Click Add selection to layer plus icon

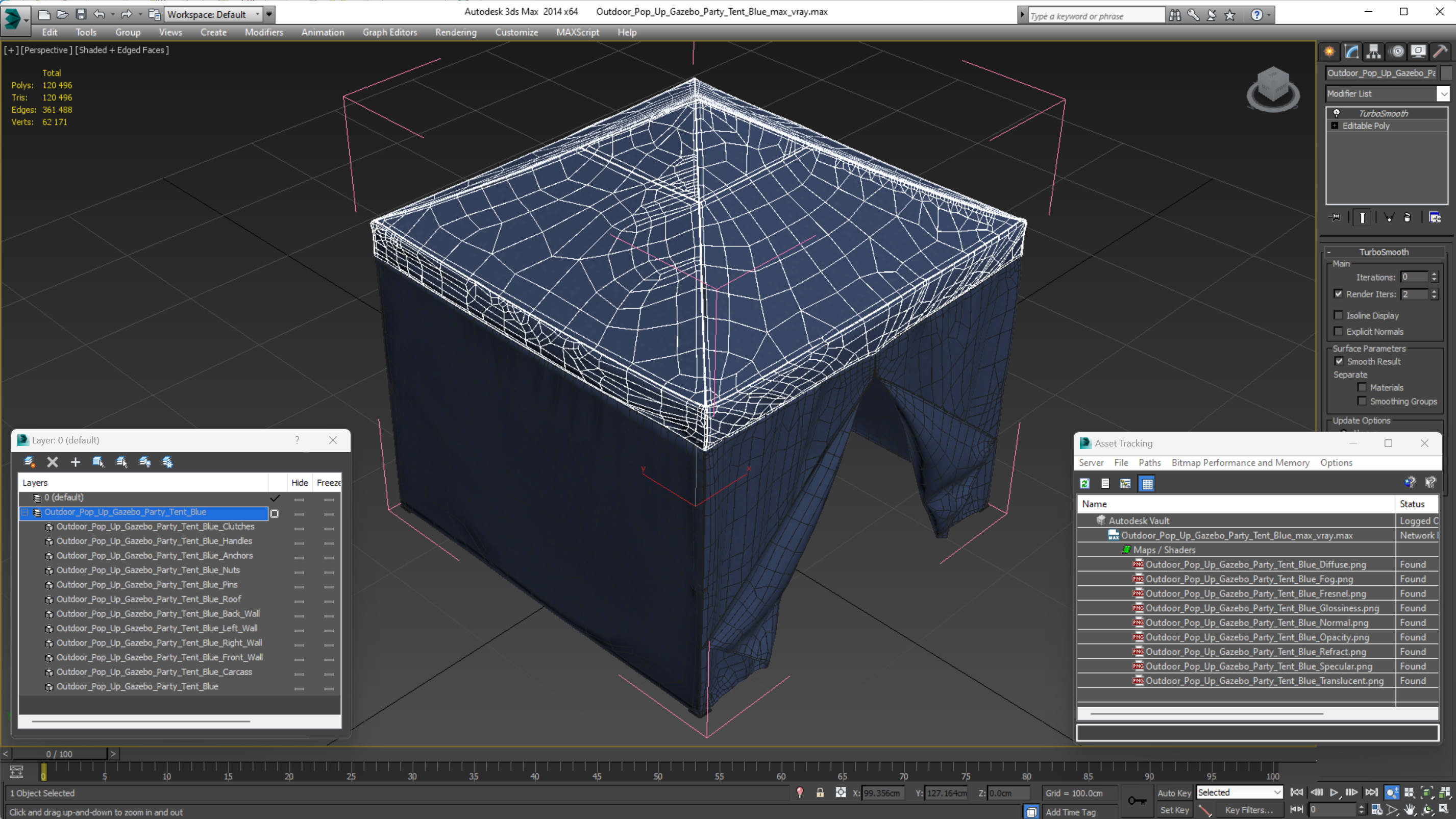(75, 462)
